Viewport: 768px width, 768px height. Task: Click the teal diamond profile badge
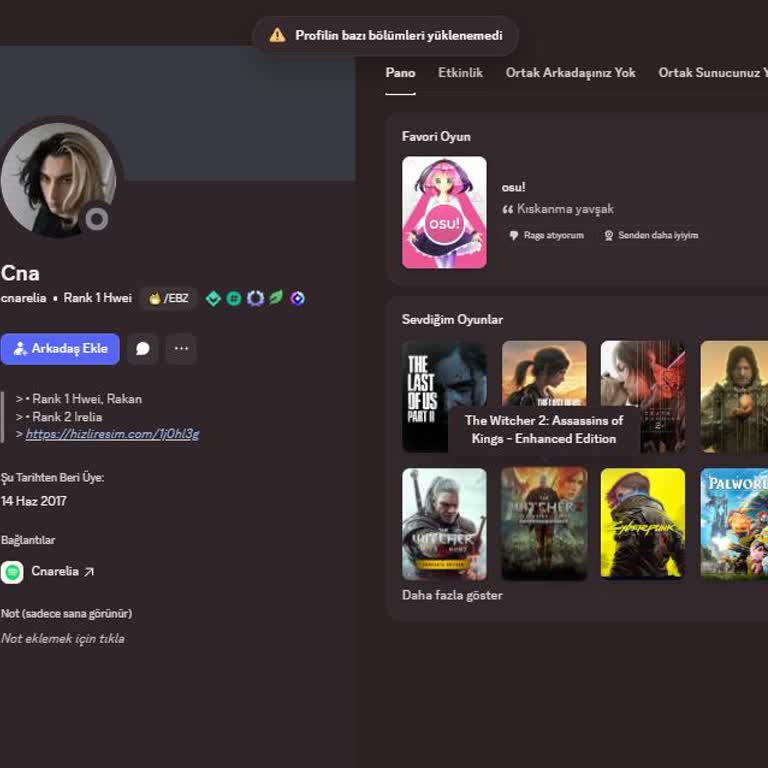tap(213, 298)
